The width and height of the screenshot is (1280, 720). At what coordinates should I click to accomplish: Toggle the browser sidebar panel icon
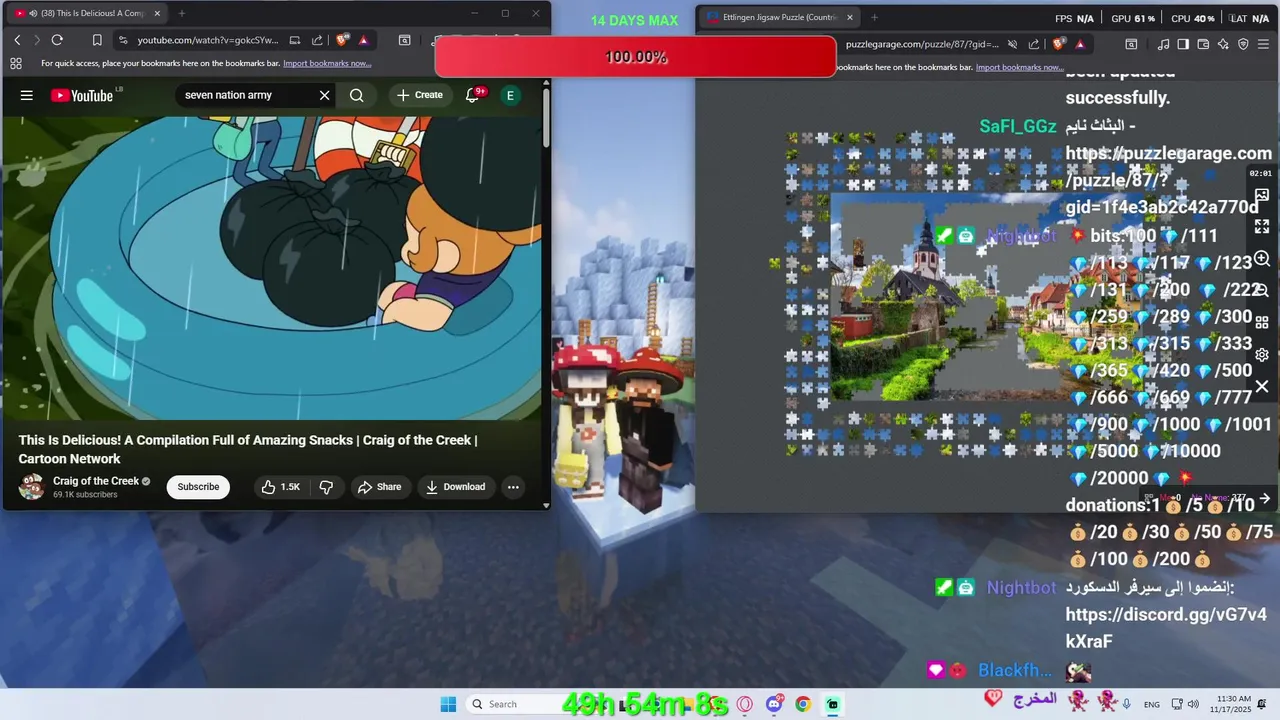1183,44
